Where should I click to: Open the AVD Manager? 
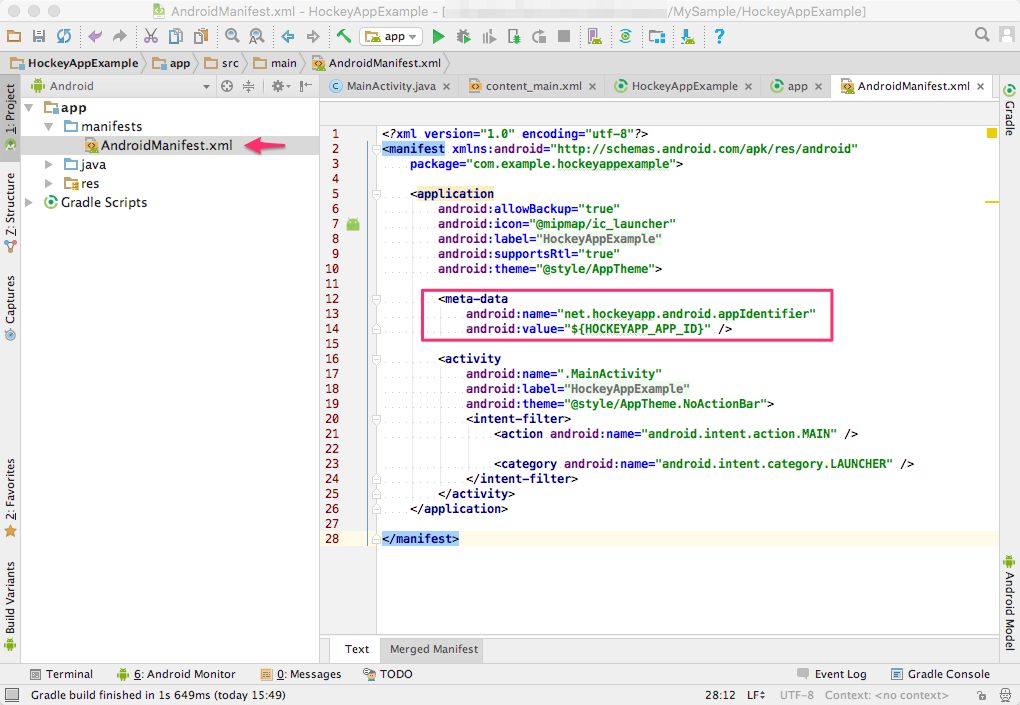pos(594,36)
